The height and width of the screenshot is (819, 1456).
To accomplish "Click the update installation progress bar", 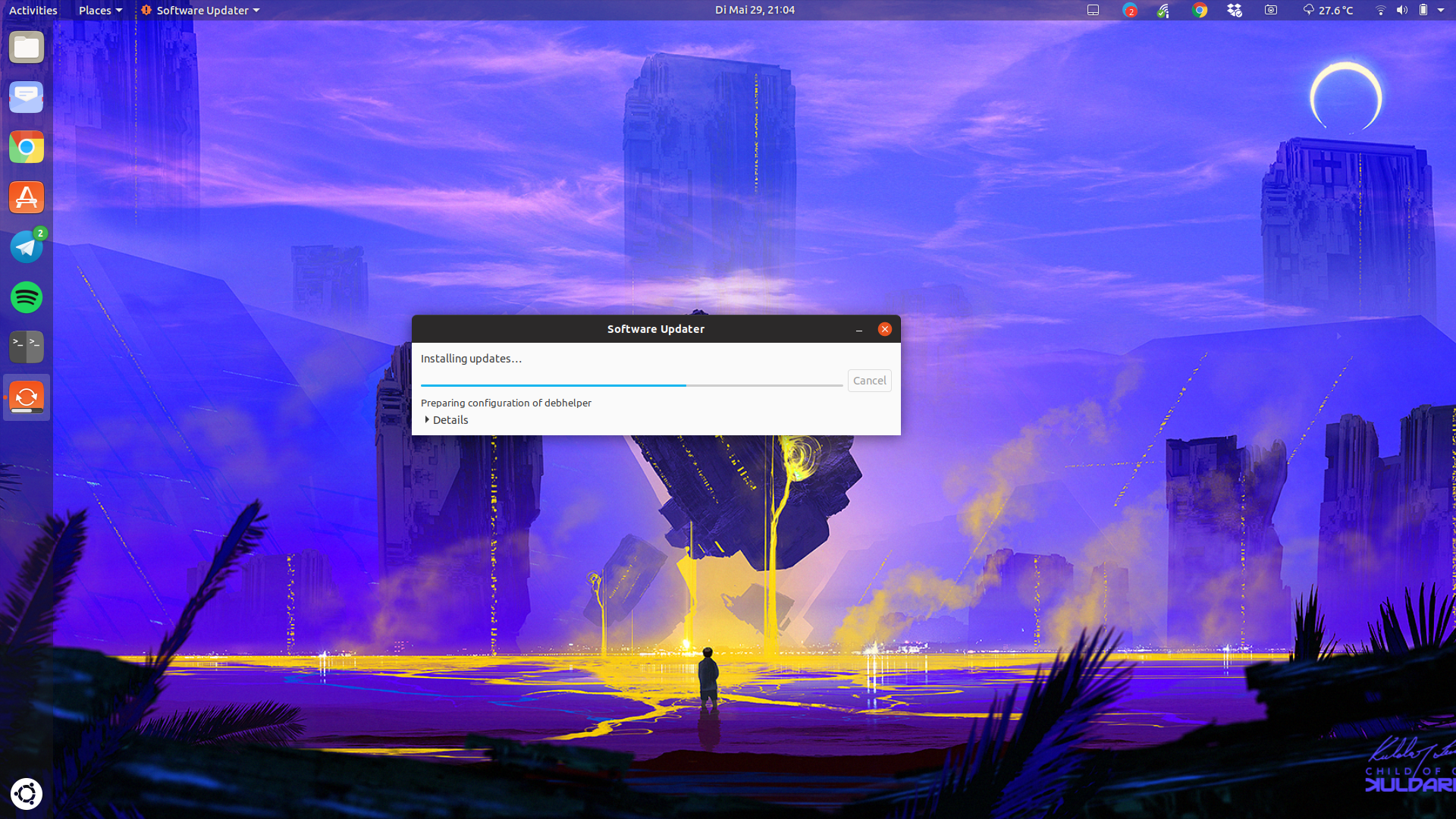I will click(x=632, y=385).
